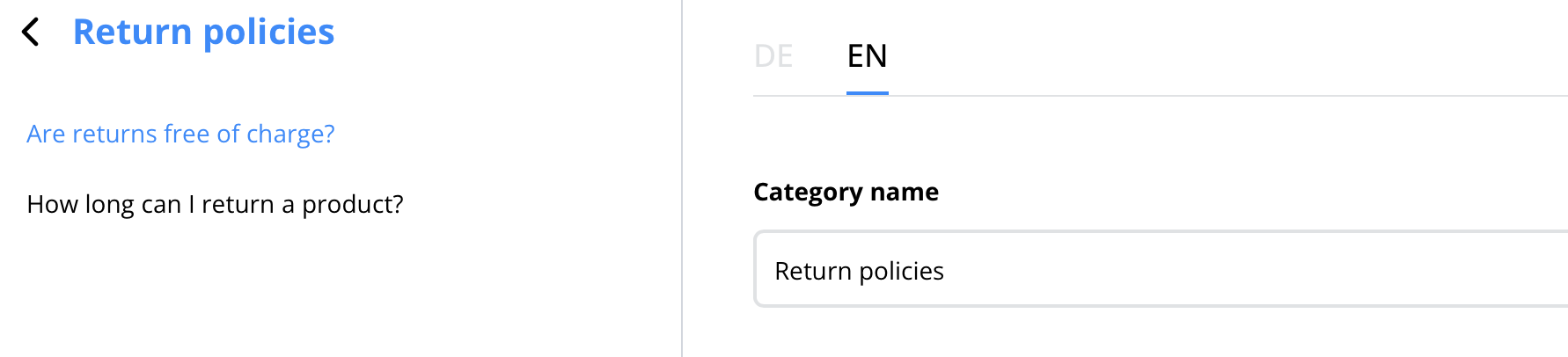Click the black FAQ entry about returning products

215,204
